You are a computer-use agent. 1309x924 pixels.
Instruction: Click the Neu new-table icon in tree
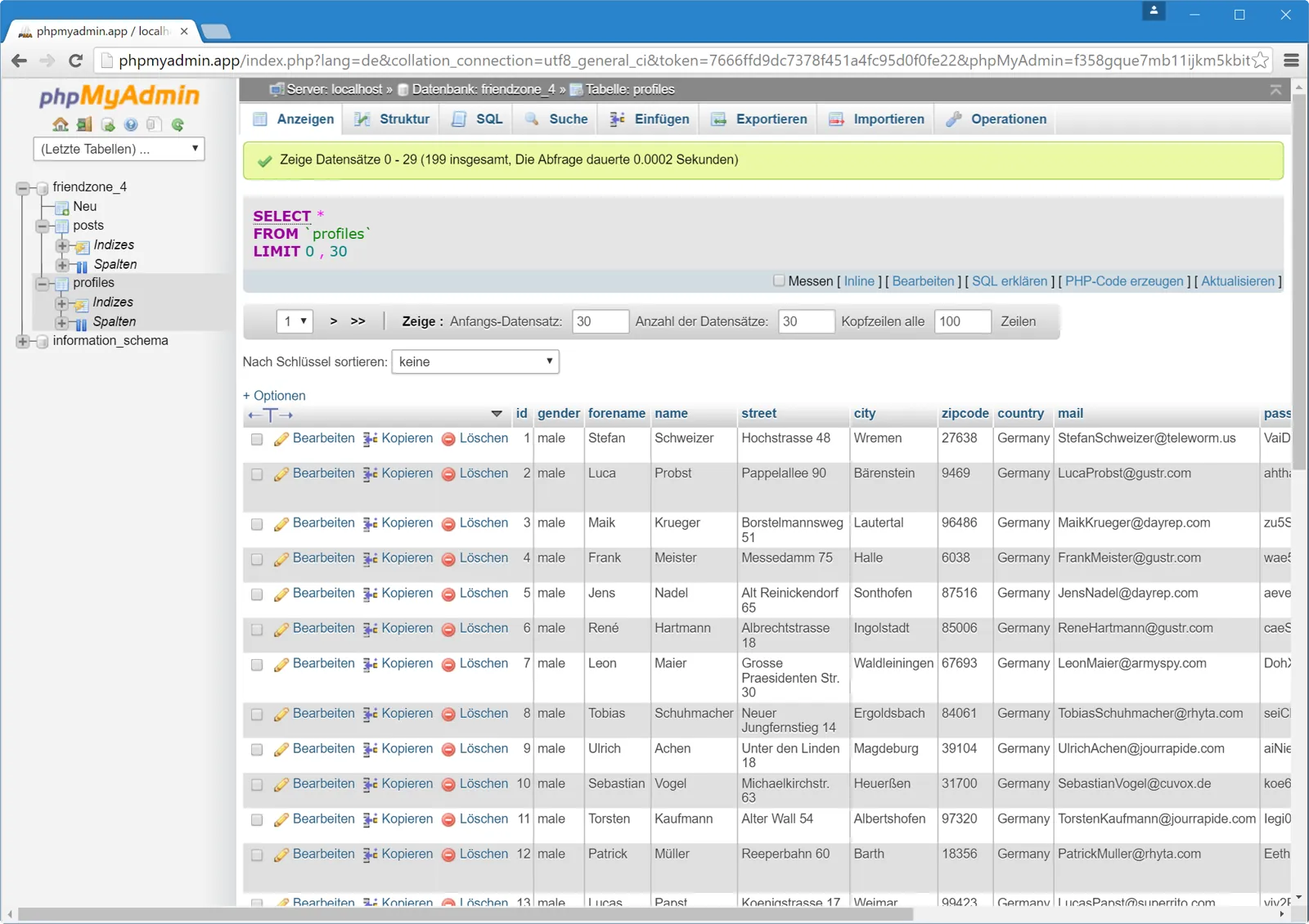point(62,208)
